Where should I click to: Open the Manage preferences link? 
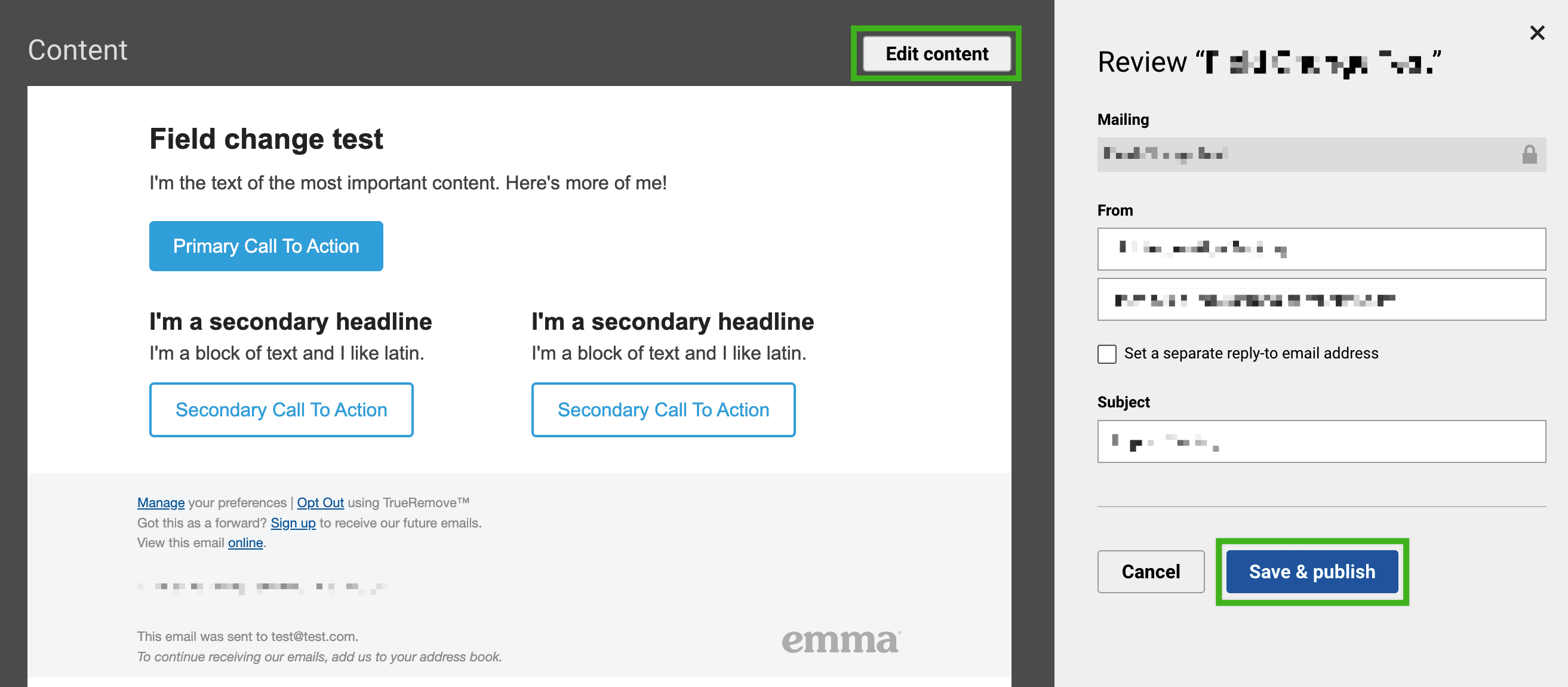coord(161,502)
